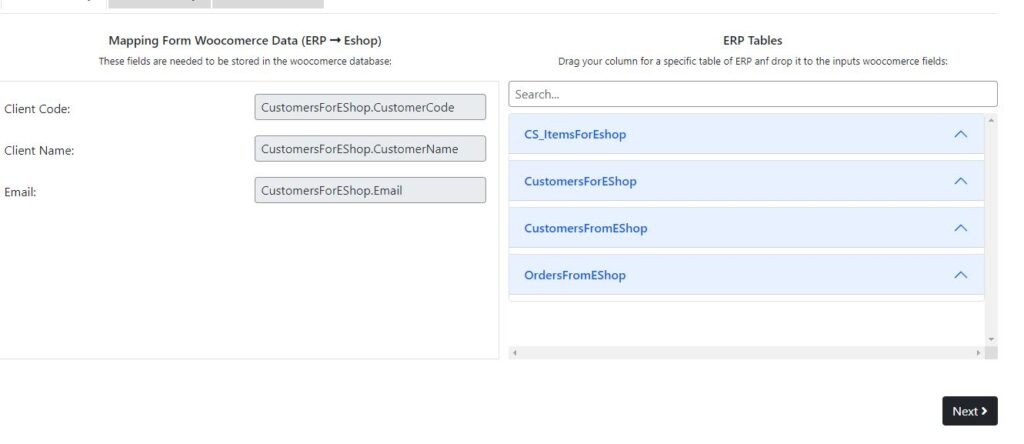
Task: Open the CustomersForEShop table section
Action: coord(580,181)
